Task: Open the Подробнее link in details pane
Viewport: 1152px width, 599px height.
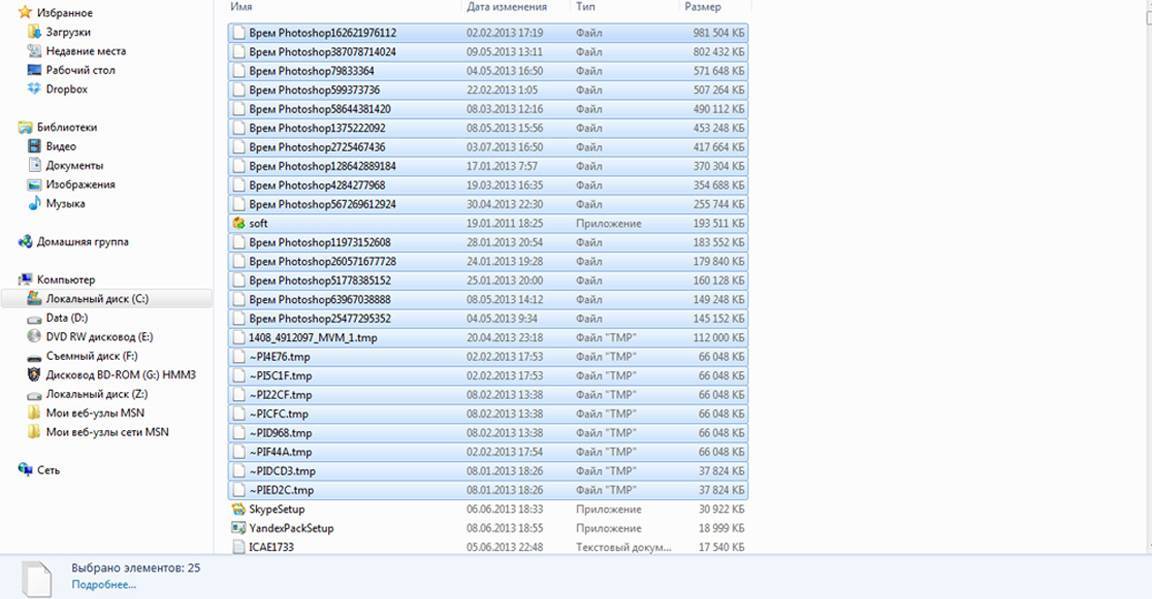Action: pyautogui.click(x=104, y=585)
